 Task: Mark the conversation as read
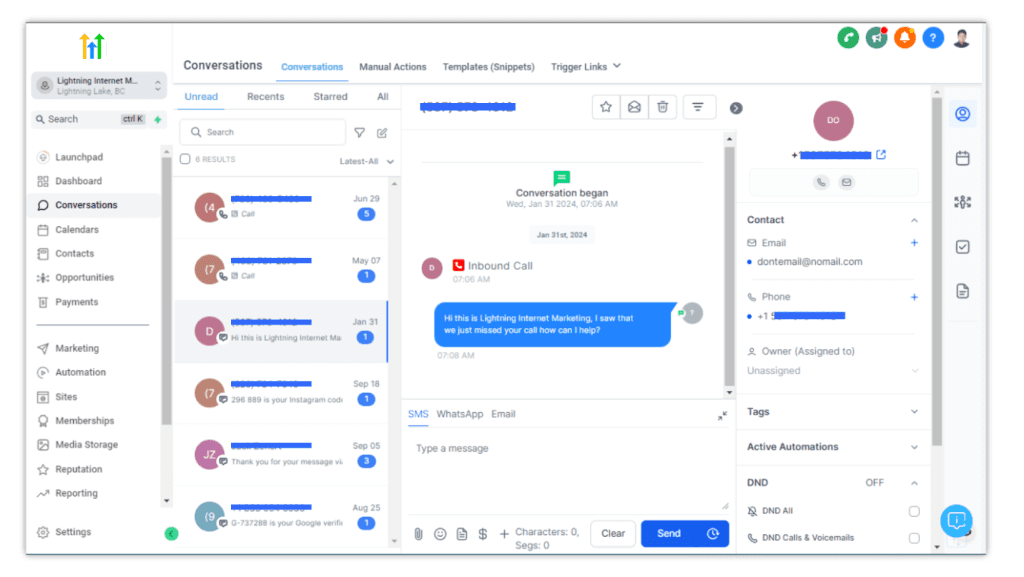[634, 107]
